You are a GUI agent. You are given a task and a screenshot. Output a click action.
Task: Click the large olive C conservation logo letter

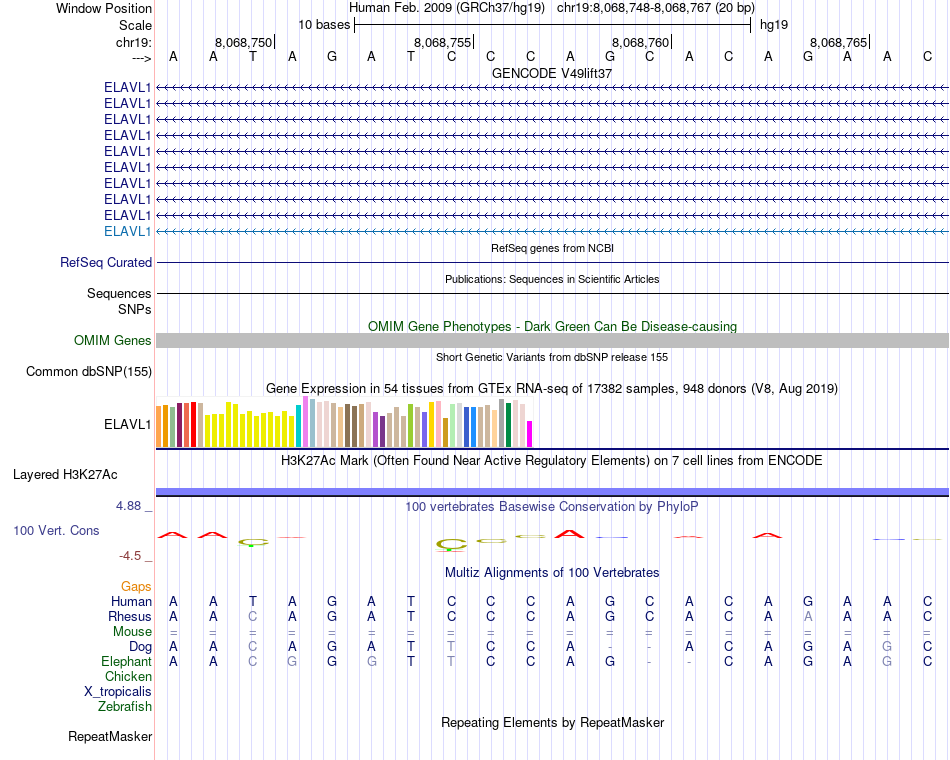pyautogui.click(x=451, y=545)
